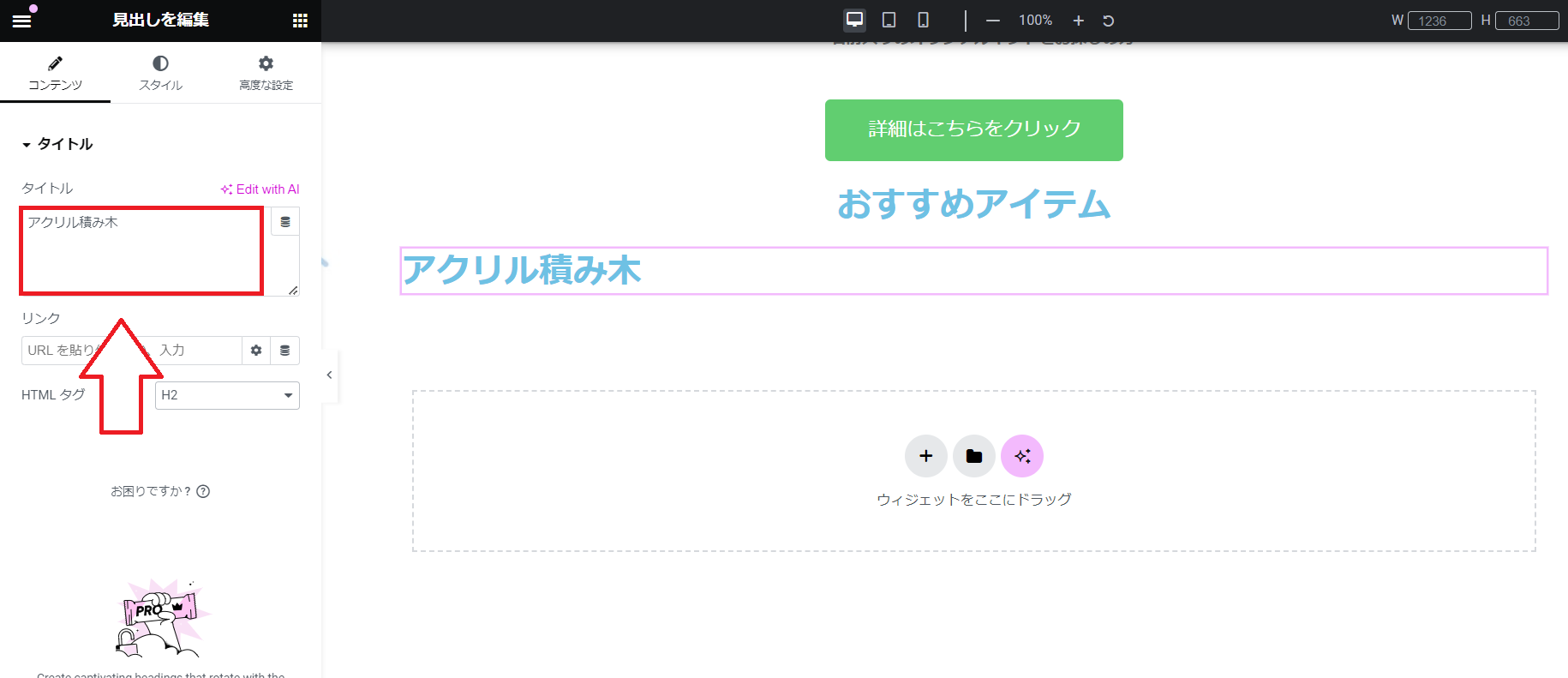
Task: Open link options gear icon
Action: (256, 351)
